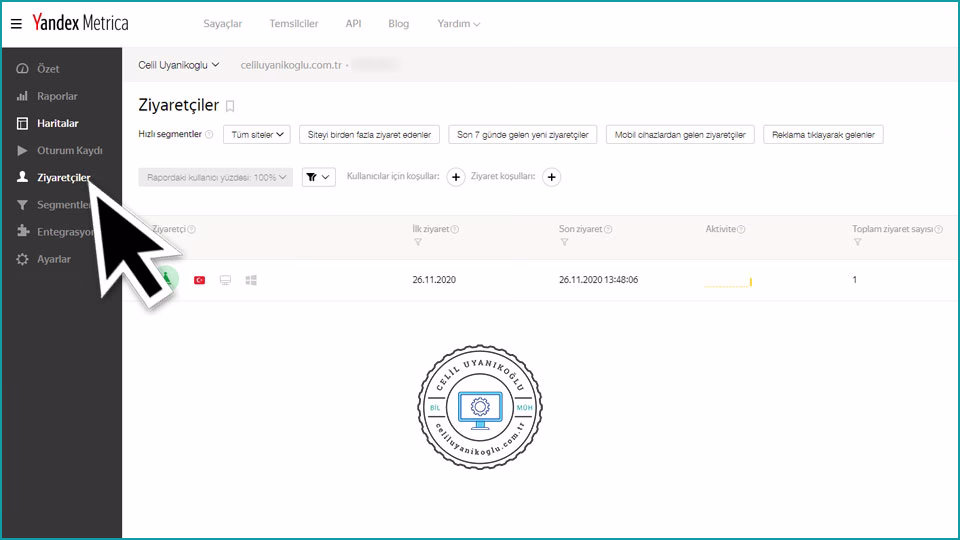Click the bookmark icon next to Ziyaretçiler
Image resolution: width=960 pixels, height=540 pixels.
230,106
